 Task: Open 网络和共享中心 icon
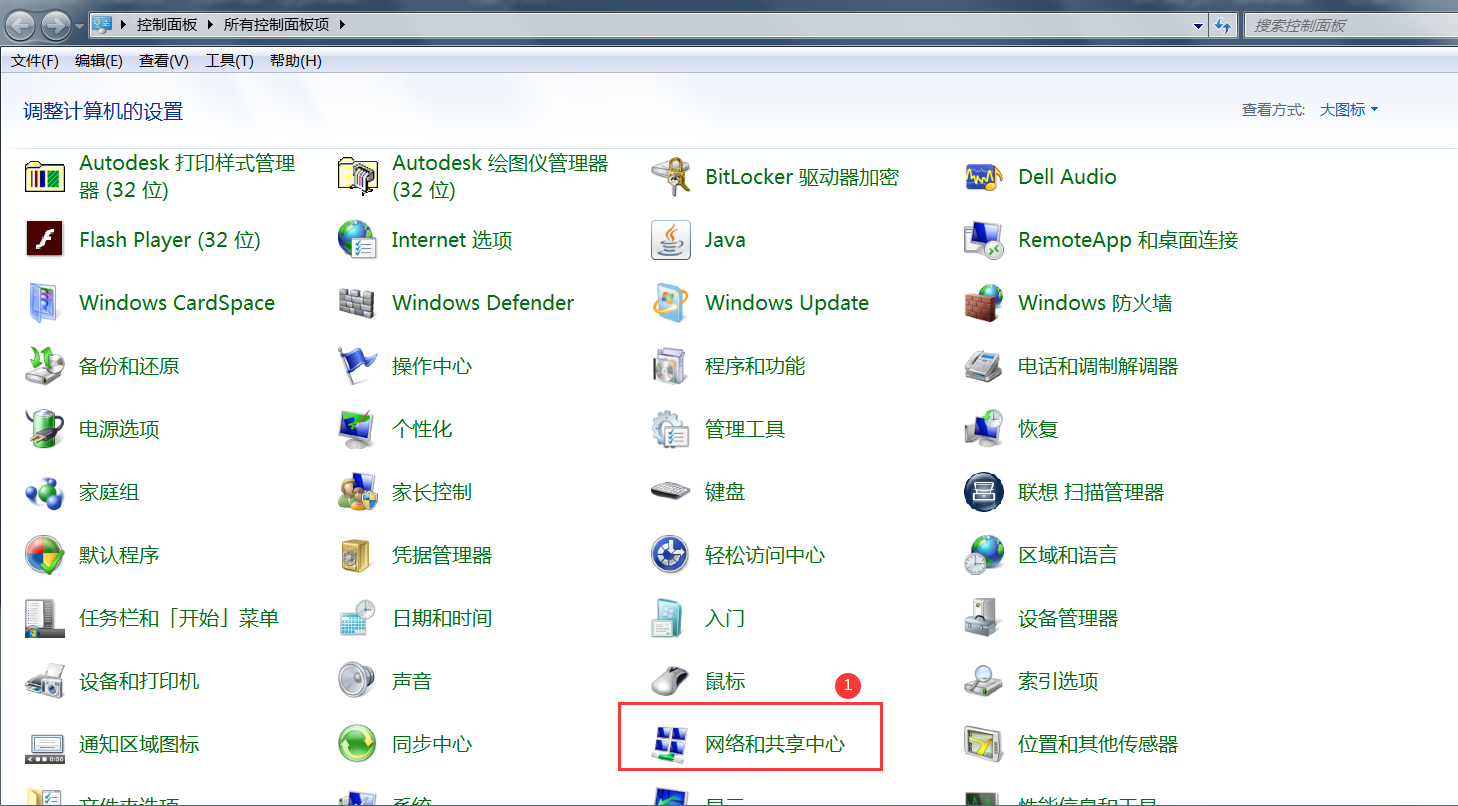[x=670, y=744]
